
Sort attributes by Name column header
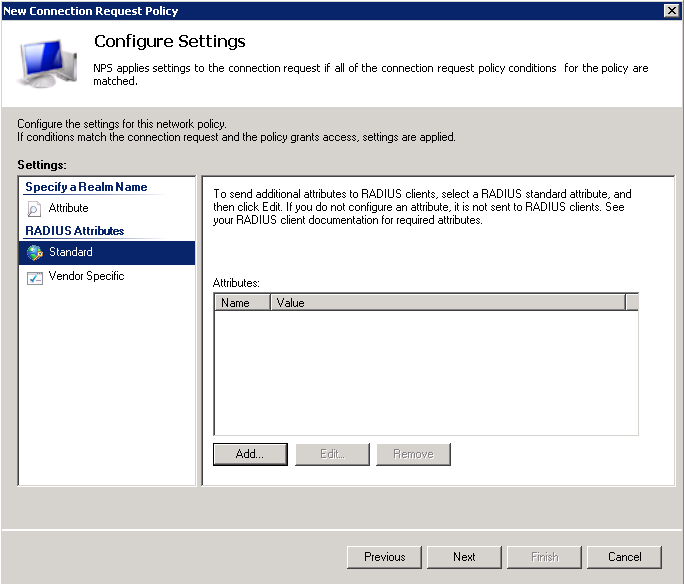[x=243, y=302]
